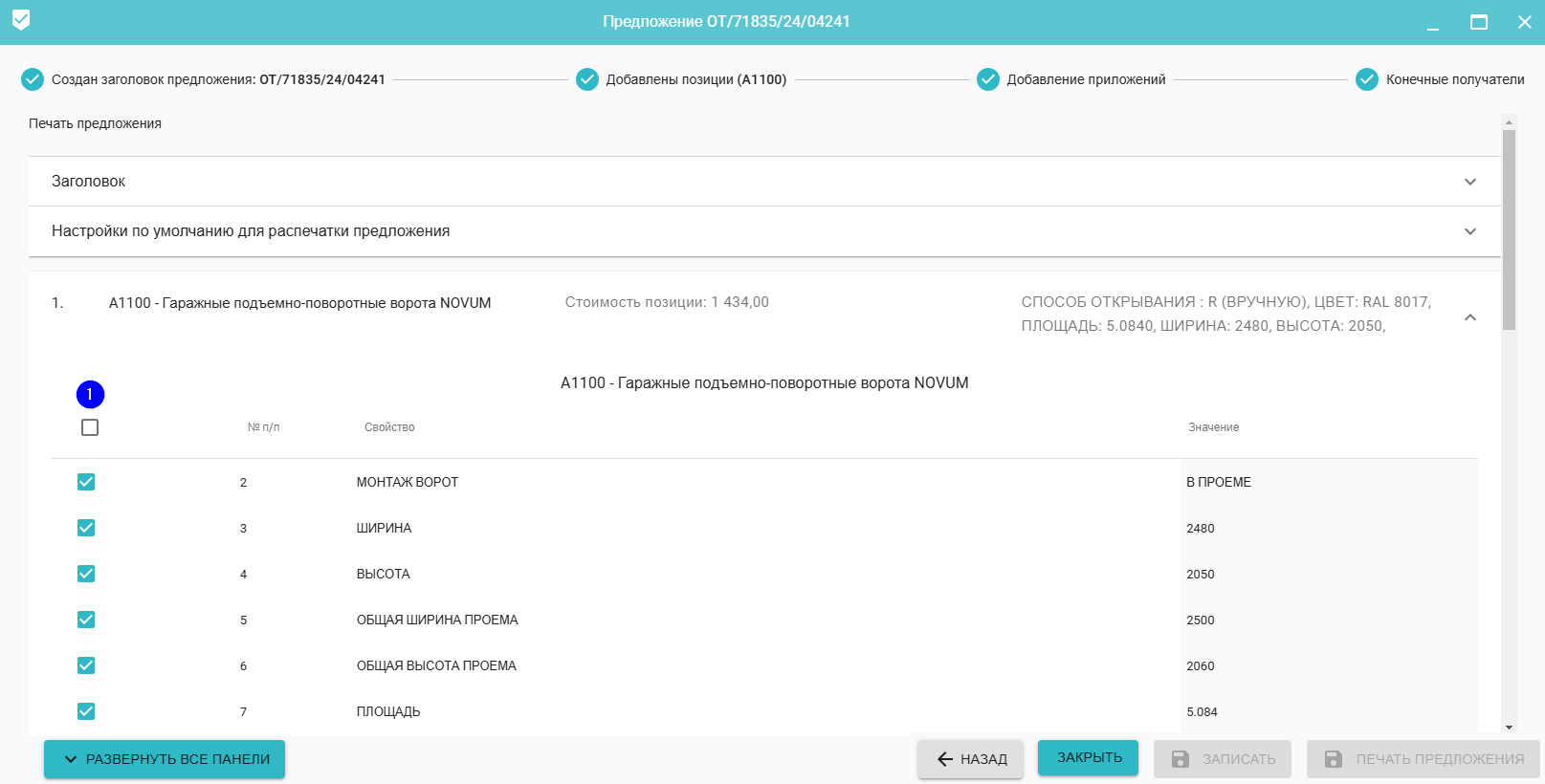The height and width of the screenshot is (784, 1545).
Task: Maximize the proposal window
Action: click(1479, 22)
